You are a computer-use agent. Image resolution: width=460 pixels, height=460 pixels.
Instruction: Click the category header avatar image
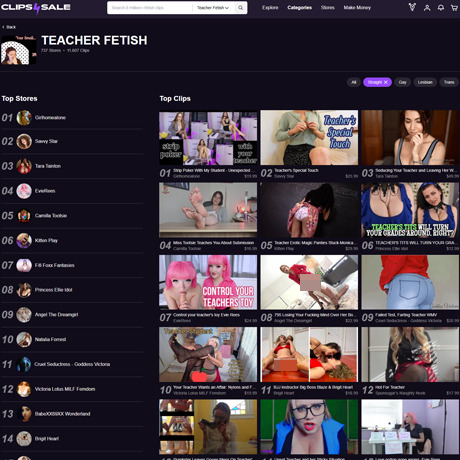pyautogui.click(x=19, y=50)
